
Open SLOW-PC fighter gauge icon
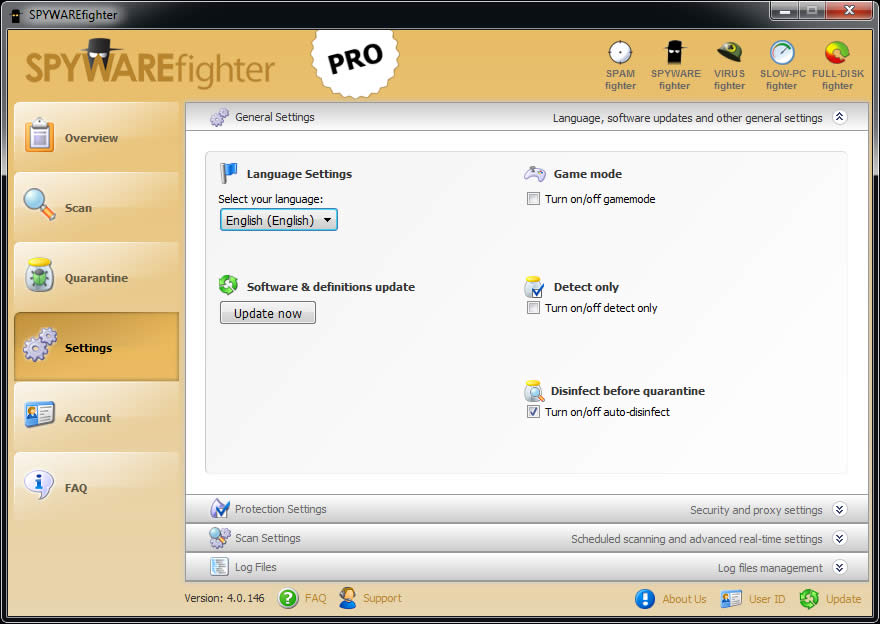click(782, 53)
